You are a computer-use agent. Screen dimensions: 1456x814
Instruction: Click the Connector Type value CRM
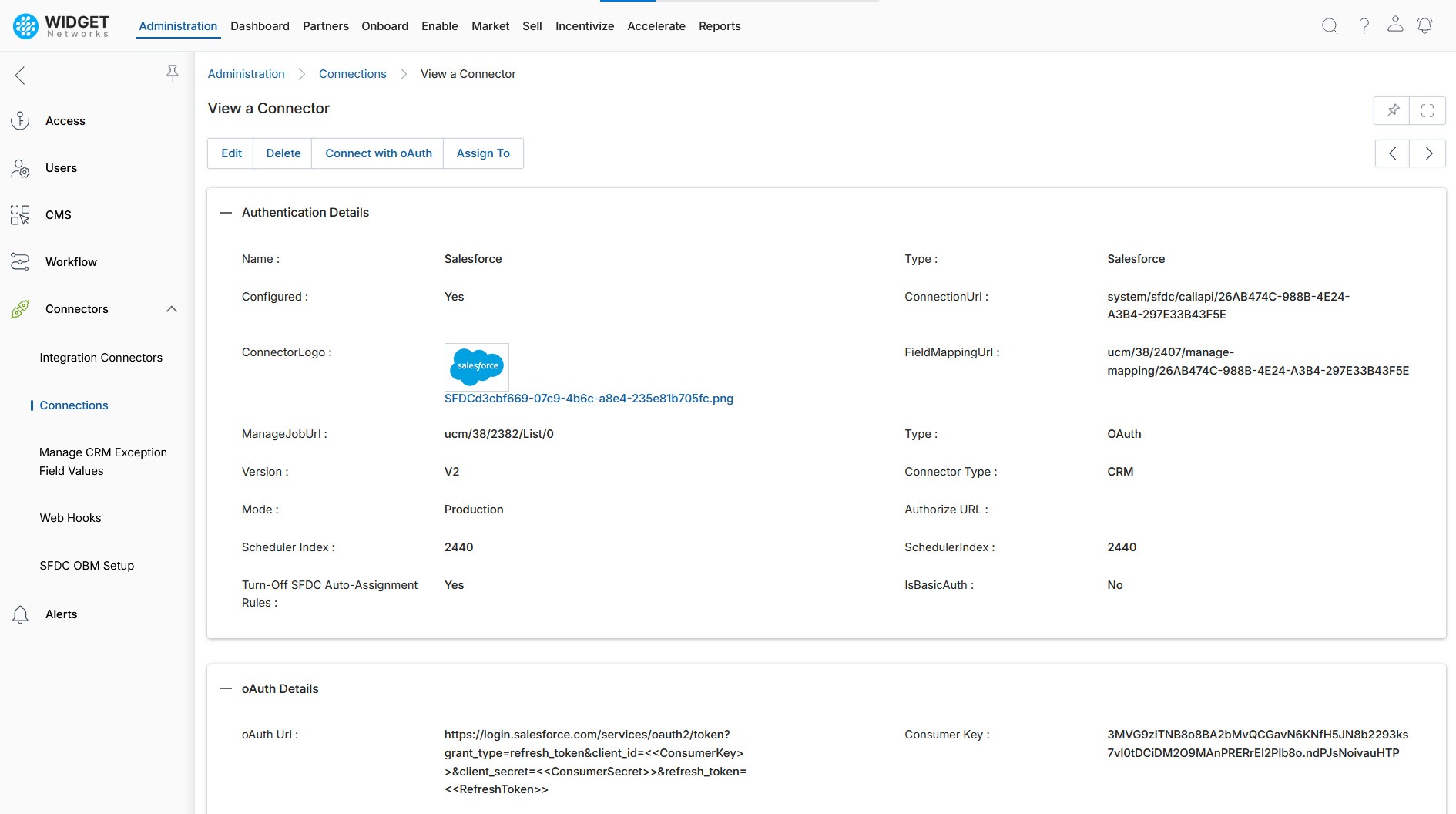pyautogui.click(x=1120, y=472)
